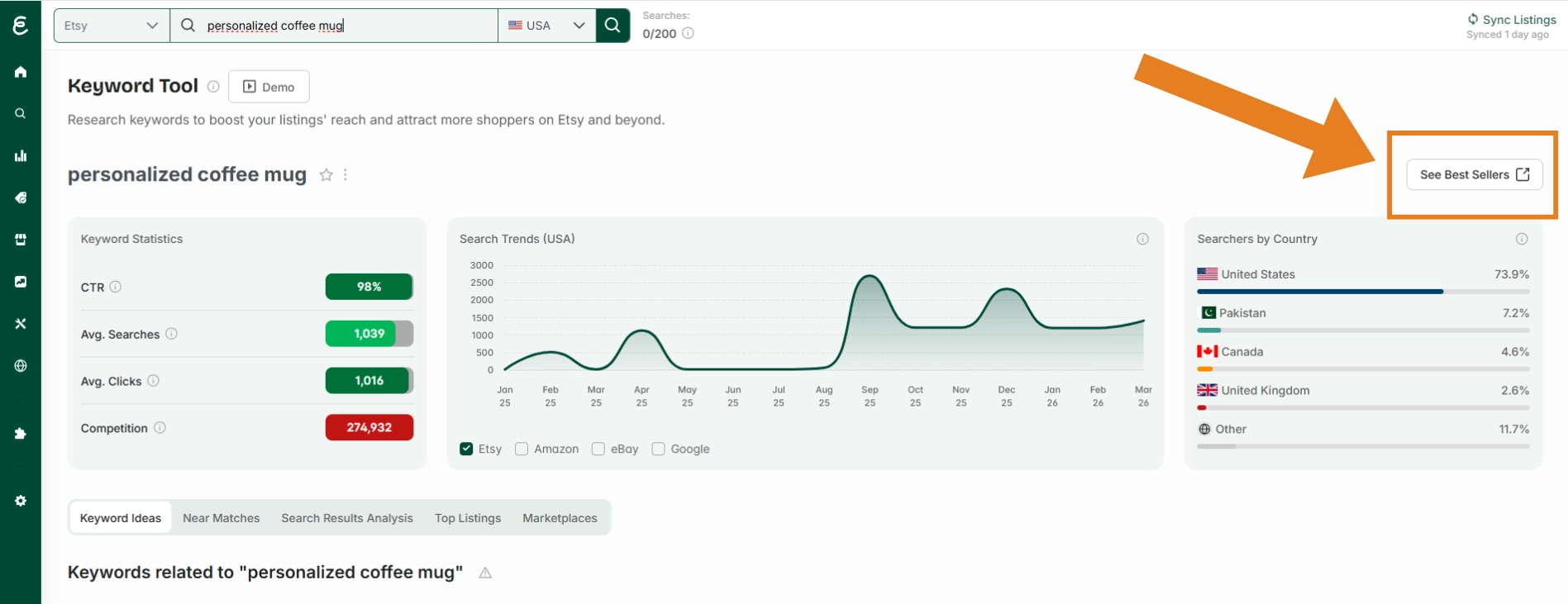Enable the Google trend checkbox

coord(658,449)
